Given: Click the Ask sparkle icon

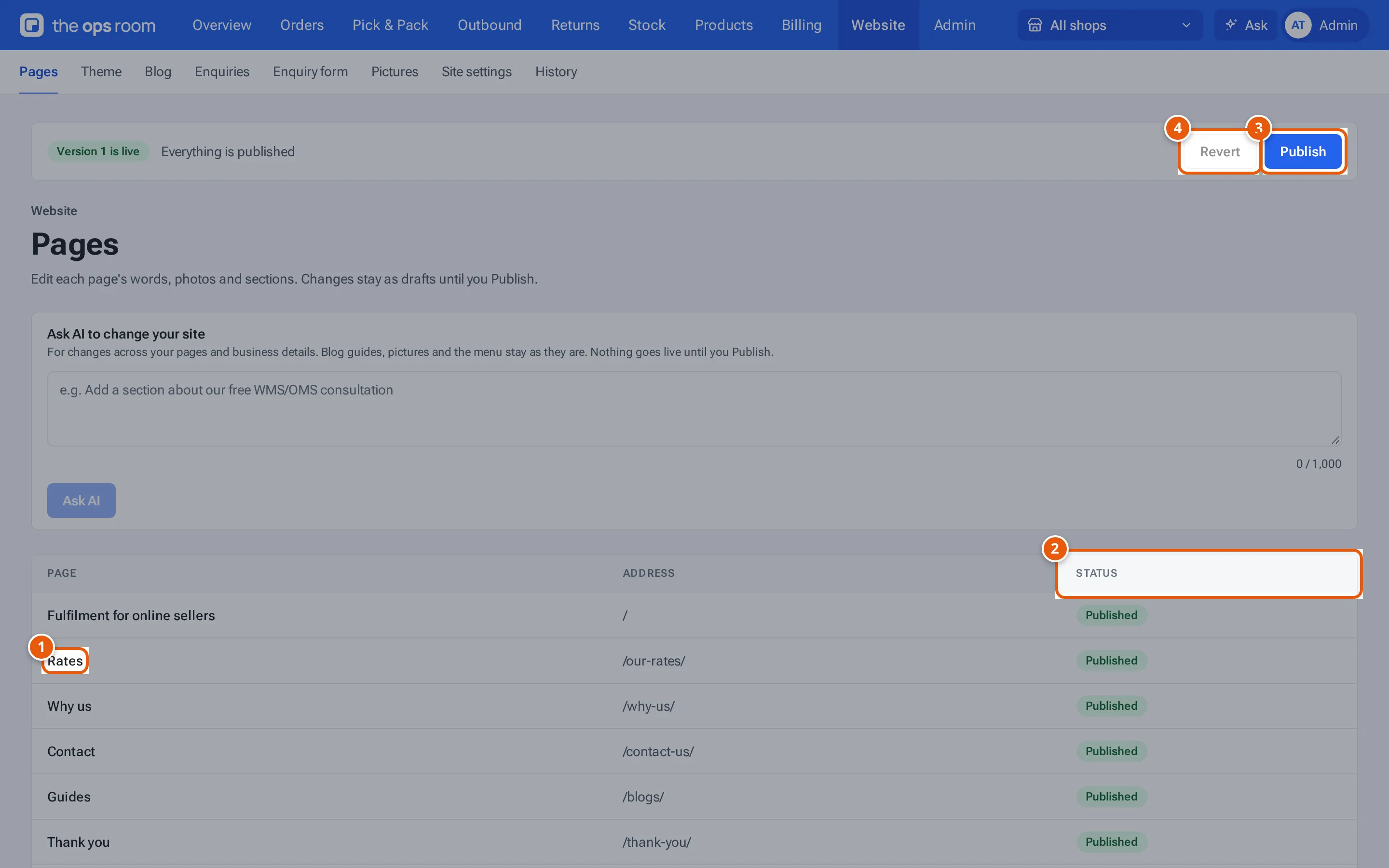Looking at the screenshot, I should coord(1231,25).
